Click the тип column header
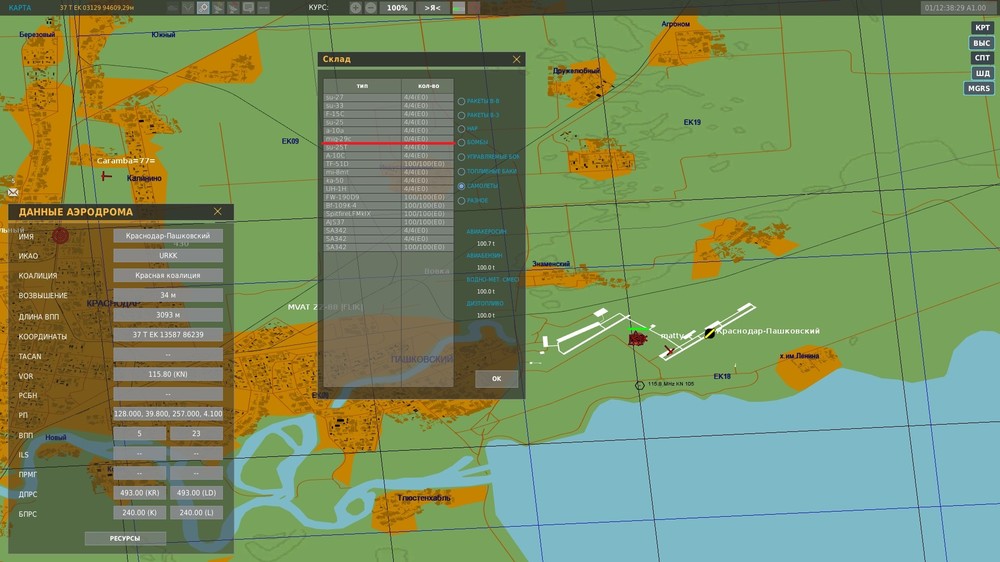Screen dimensions: 1000x562 pyautogui.click(x=362, y=85)
